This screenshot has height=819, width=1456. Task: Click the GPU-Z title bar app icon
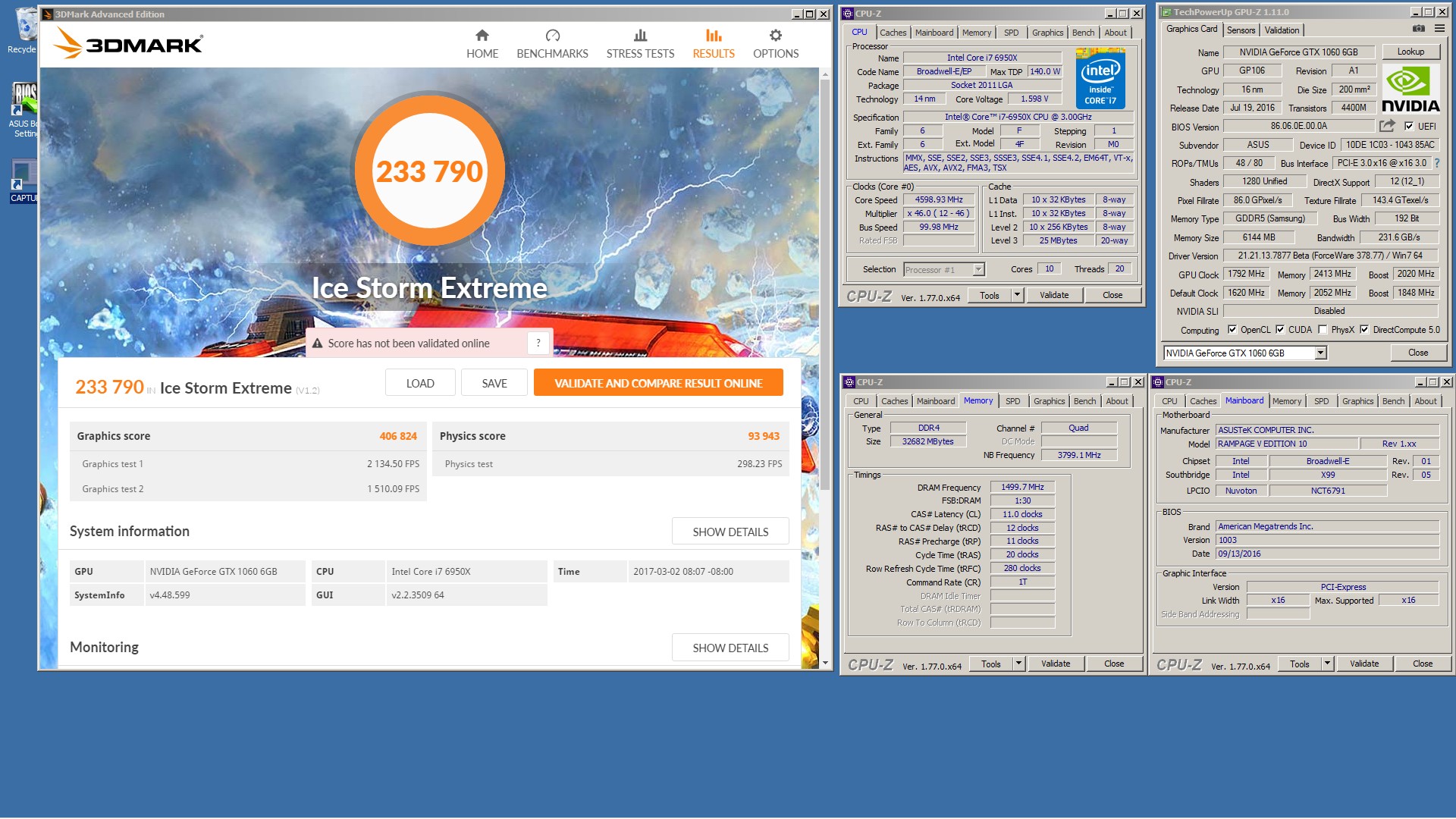pos(1166,12)
